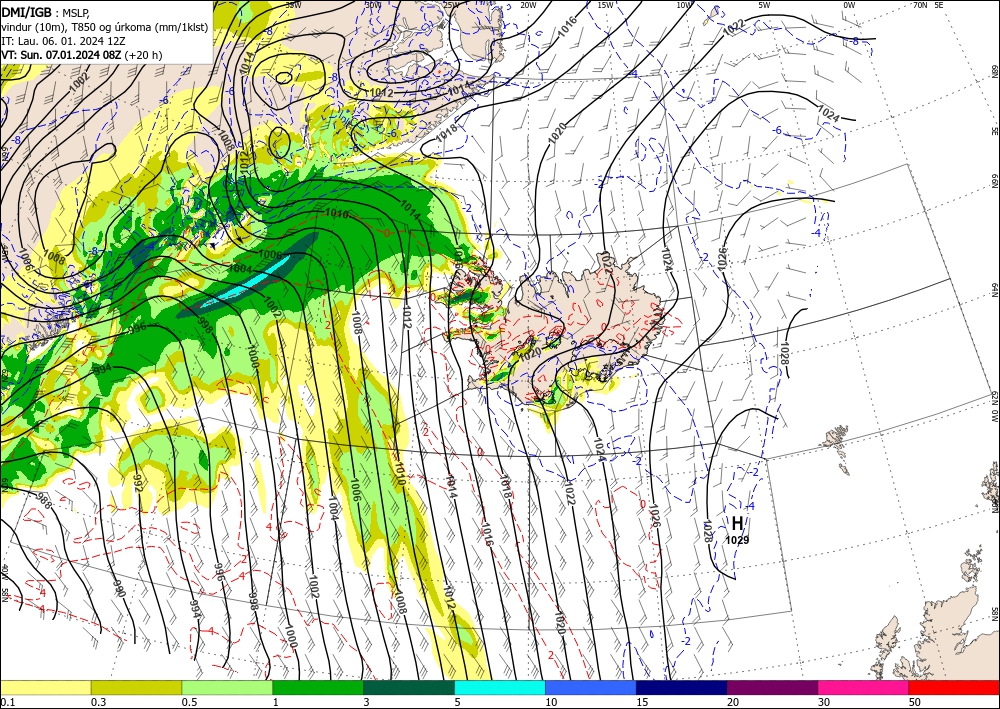Image resolution: width=1000 pixels, height=709 pixels.
Task: Click the '15W' longitude label at top
Action: tap(605, 5)
